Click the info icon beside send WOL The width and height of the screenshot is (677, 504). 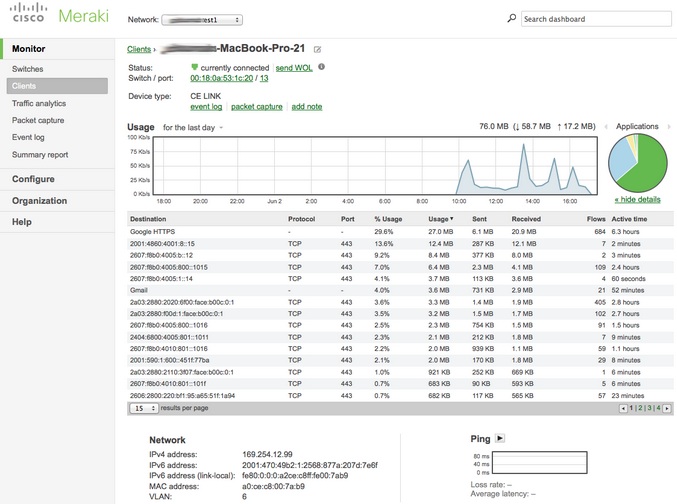322,67
